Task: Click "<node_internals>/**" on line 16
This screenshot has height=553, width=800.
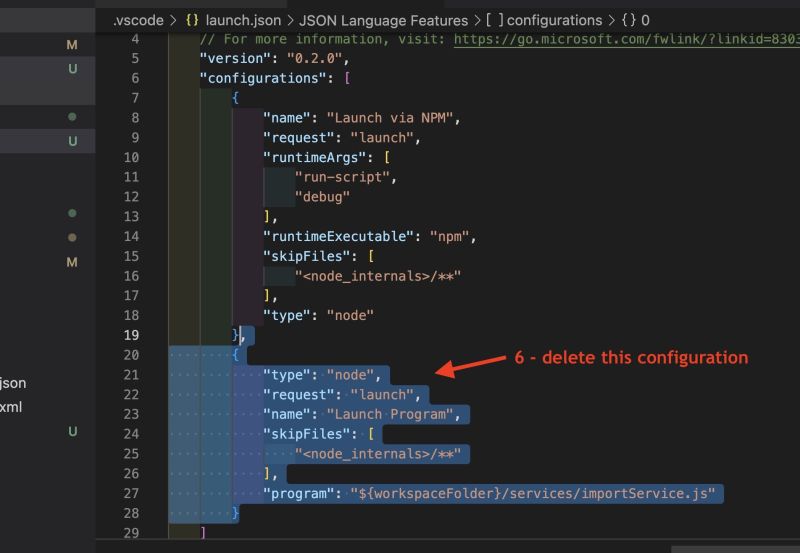Action: pyautogui.click(x=378, y=276)
